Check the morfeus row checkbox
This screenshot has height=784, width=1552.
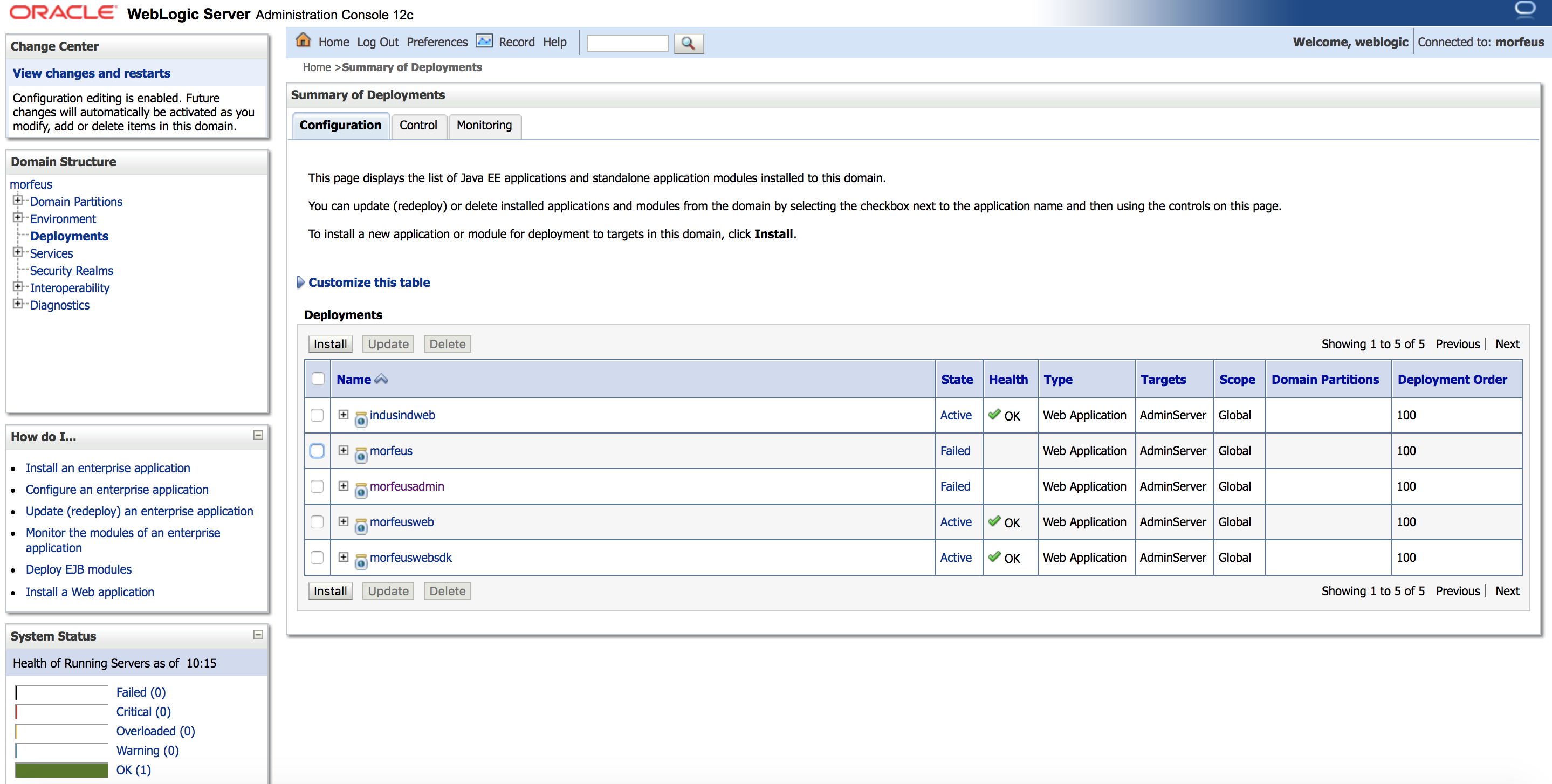(317, 451)
